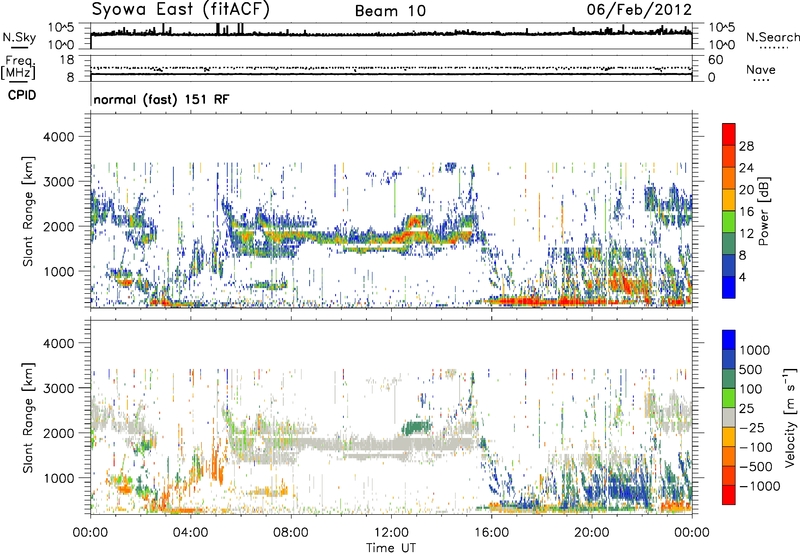This screenshot has width=800, height=554.
Task: Click 'normal (fast) 151 RF' text
Action: pyautogui.click(x=161, y=99)
